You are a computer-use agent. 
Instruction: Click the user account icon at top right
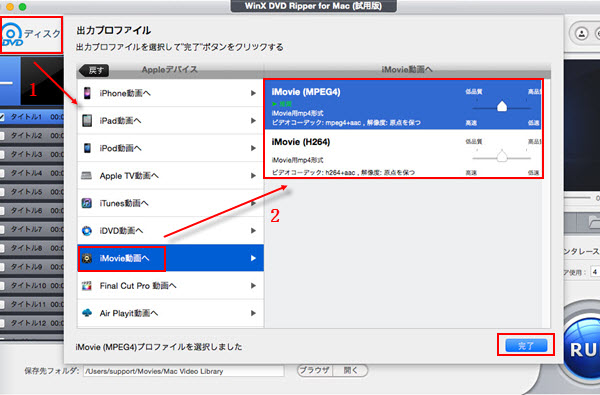coord(582,34)
